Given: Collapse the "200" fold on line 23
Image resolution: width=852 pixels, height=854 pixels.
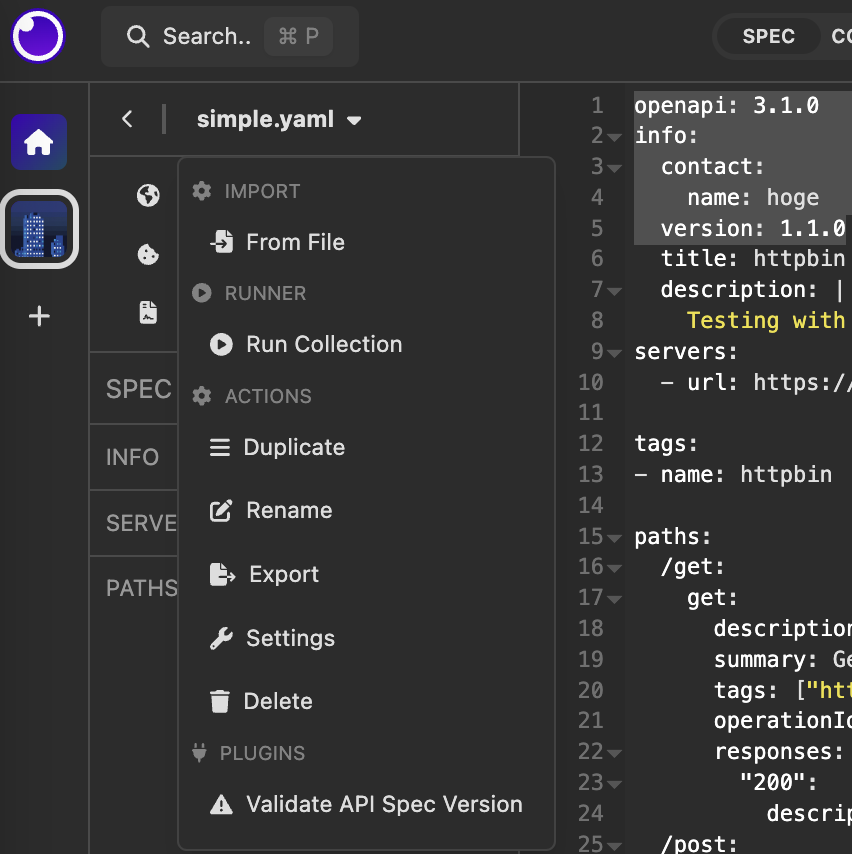Looking at the screenshot, I should pos(614,785).
